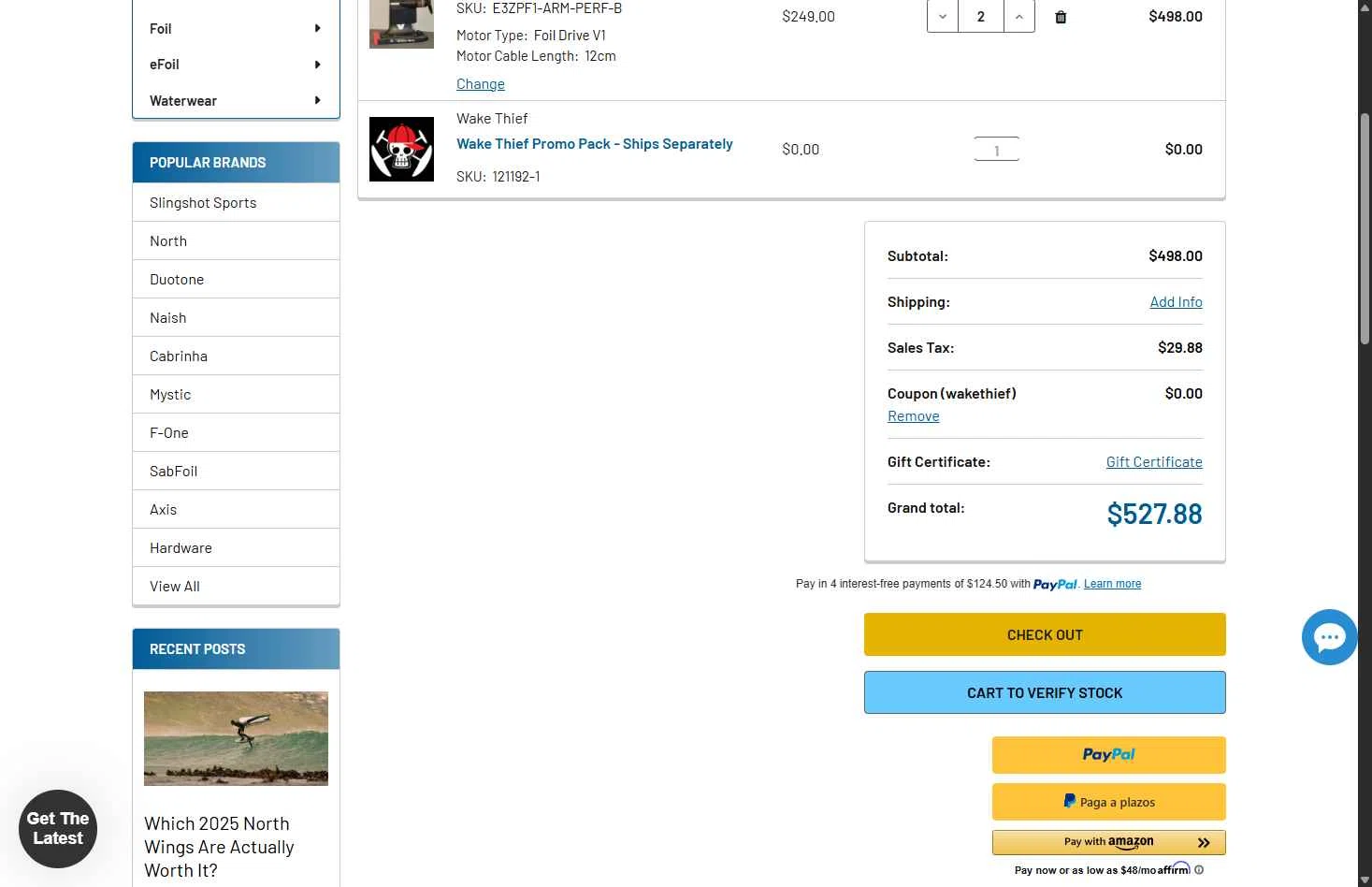The image size is (1372, 887).
Task: Open the Foil Drive product thumbnail
Action: (401, 23)
